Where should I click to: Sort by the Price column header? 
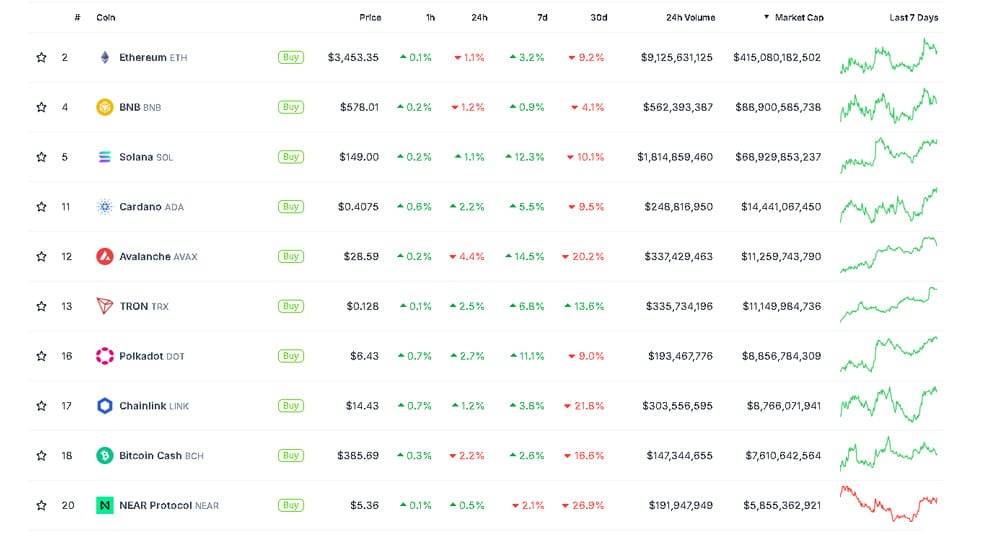pos(370,18)
